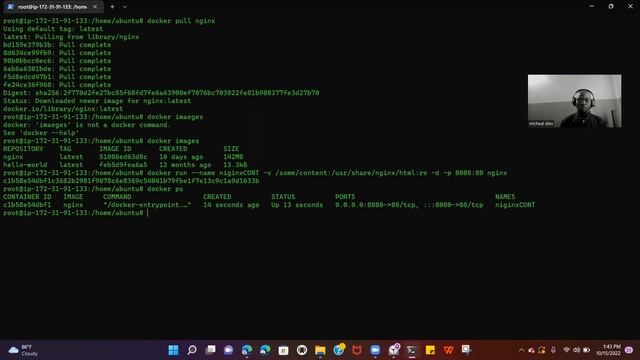Click the battery status icon
This screenshot has width=640, height=360.
tap(587, 350)
